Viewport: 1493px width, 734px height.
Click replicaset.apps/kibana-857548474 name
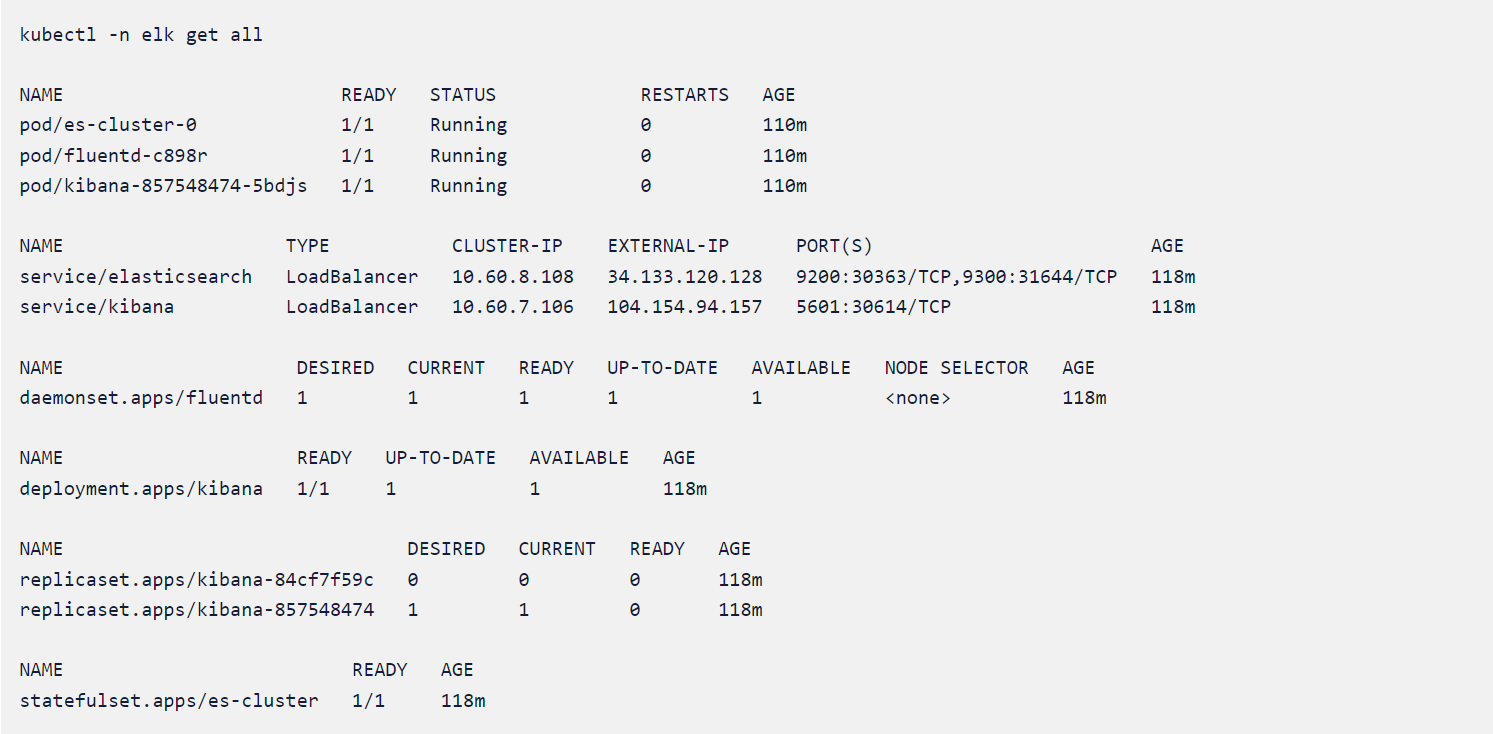tap(197, 610)
